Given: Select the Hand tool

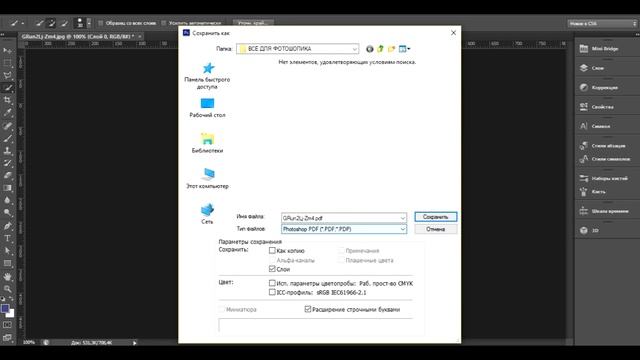Looking at the screenshot, I should [7, 276].
